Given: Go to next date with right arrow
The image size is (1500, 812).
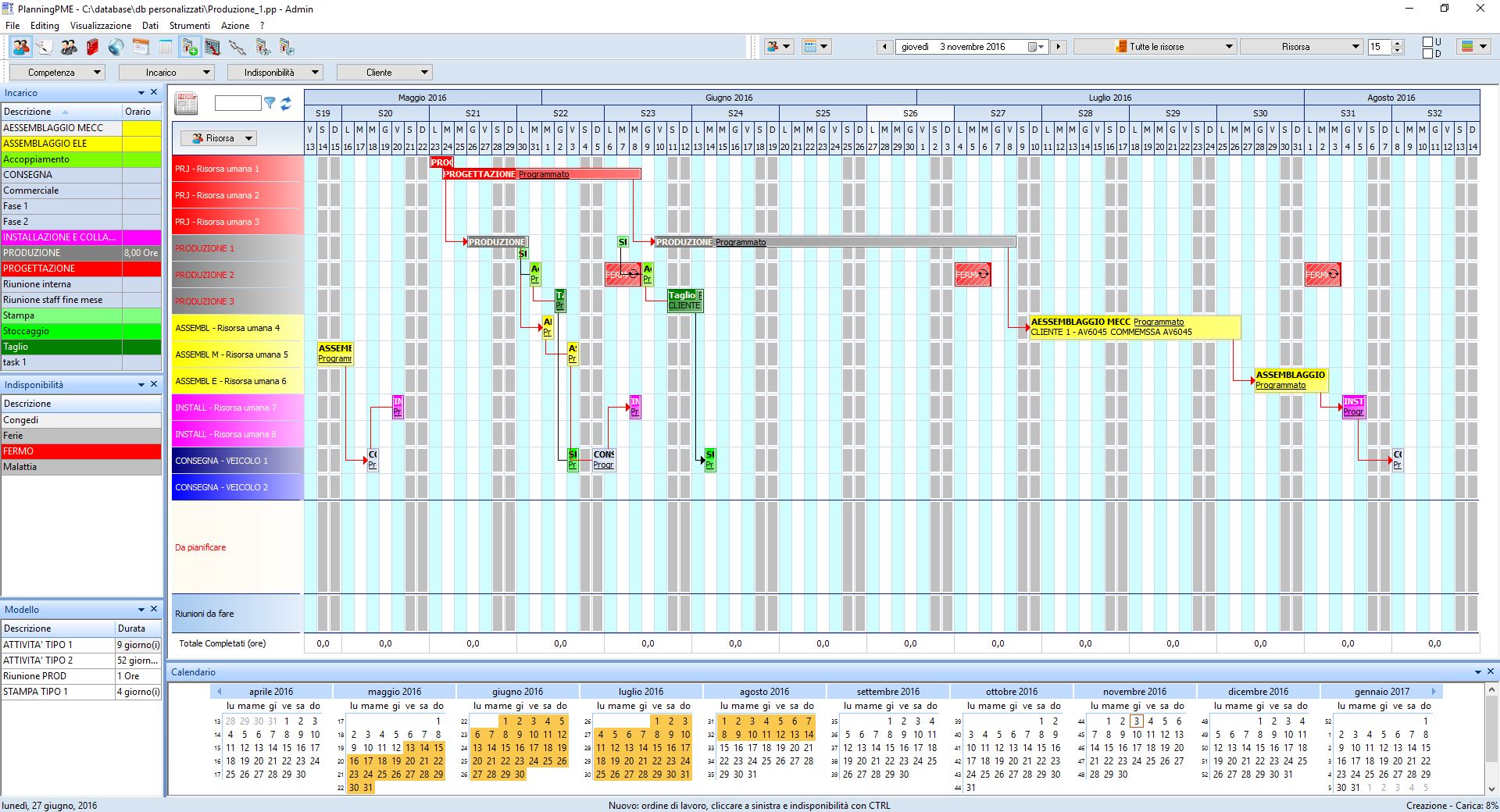Looking at the screenshot, I should [x=1059, y=47].
